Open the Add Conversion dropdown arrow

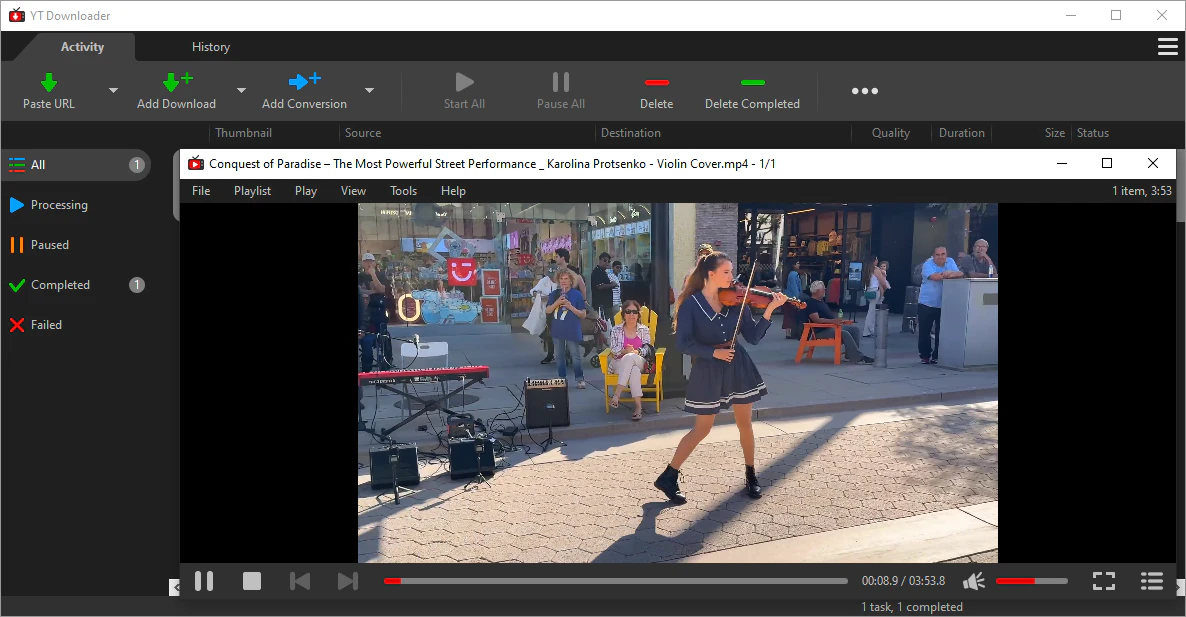(368, 90)
